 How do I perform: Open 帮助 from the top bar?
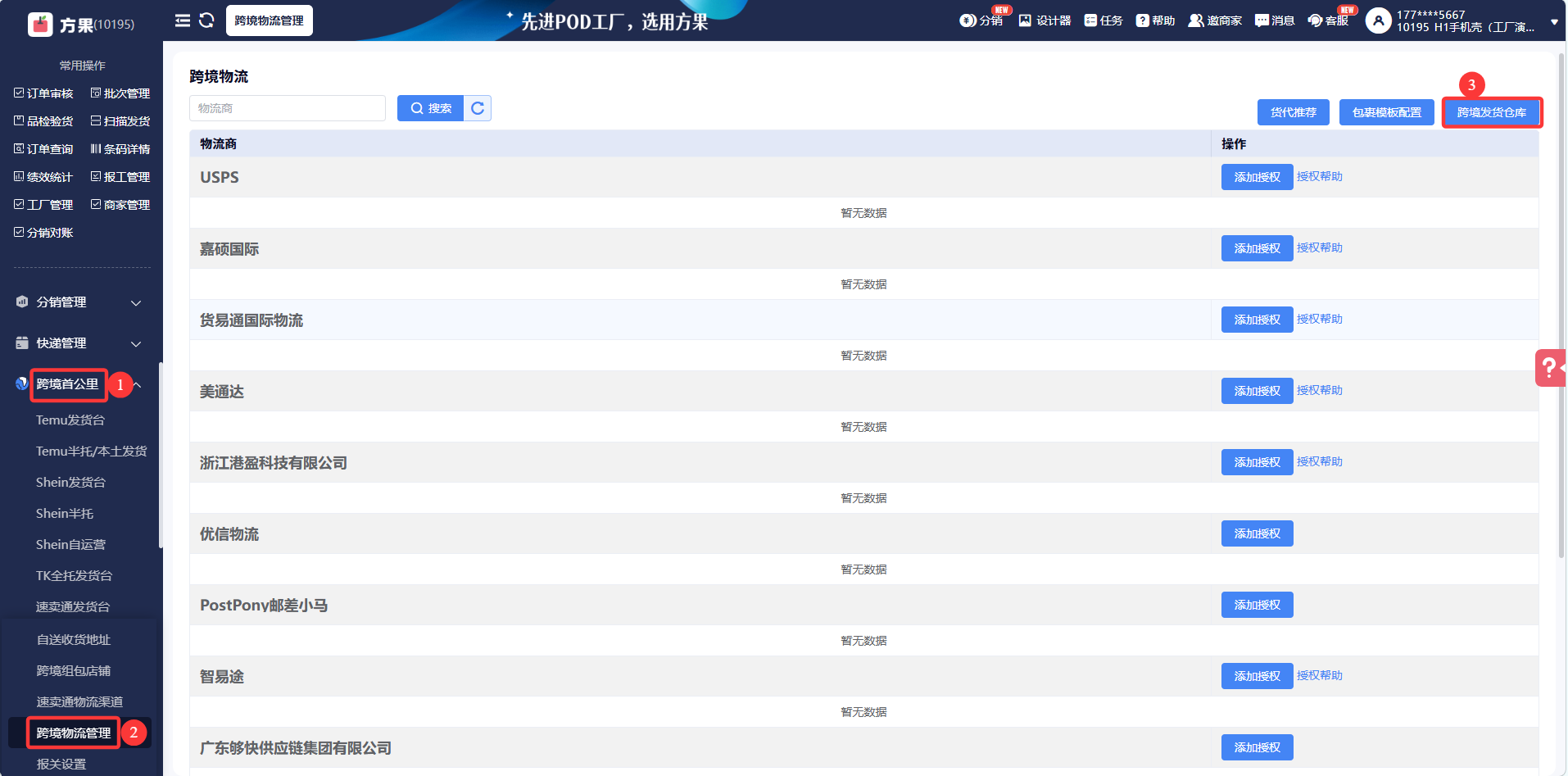click(x=1155, y=20)
